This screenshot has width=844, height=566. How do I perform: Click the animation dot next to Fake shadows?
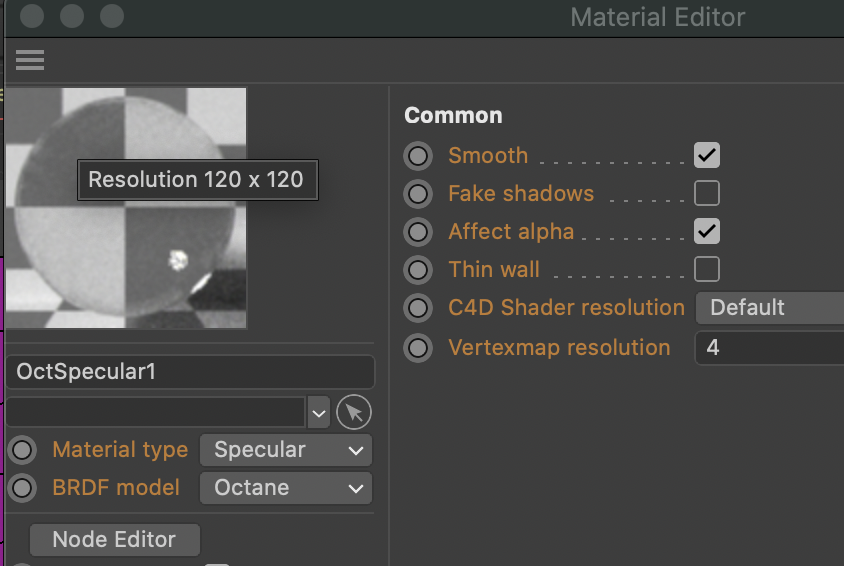pyautogui.click(x=418, y=194)
